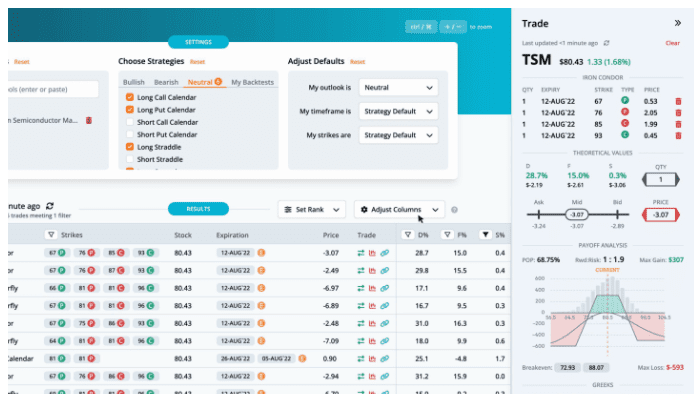Switch to the Bullish strategies tab
698x416 pixels.
click(x=133, y=81)
